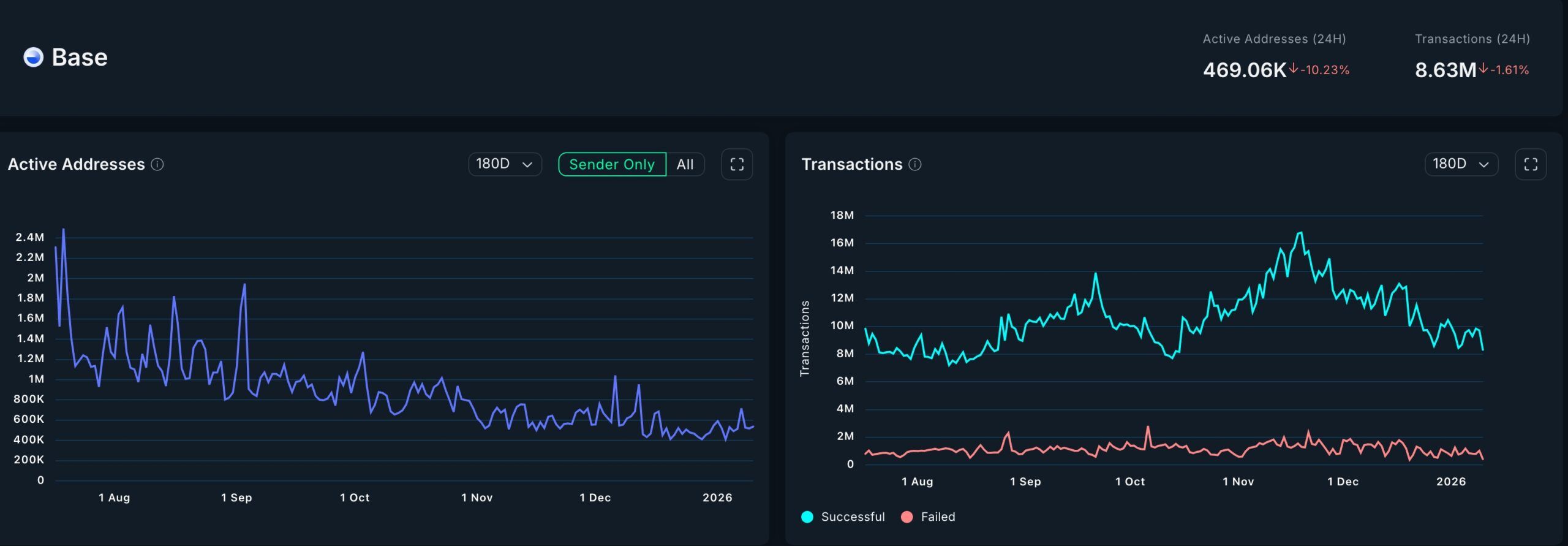Click red down arrow next to 8.63M
The width and height of the screenshot is (1568, 546).
point(1483,69)
